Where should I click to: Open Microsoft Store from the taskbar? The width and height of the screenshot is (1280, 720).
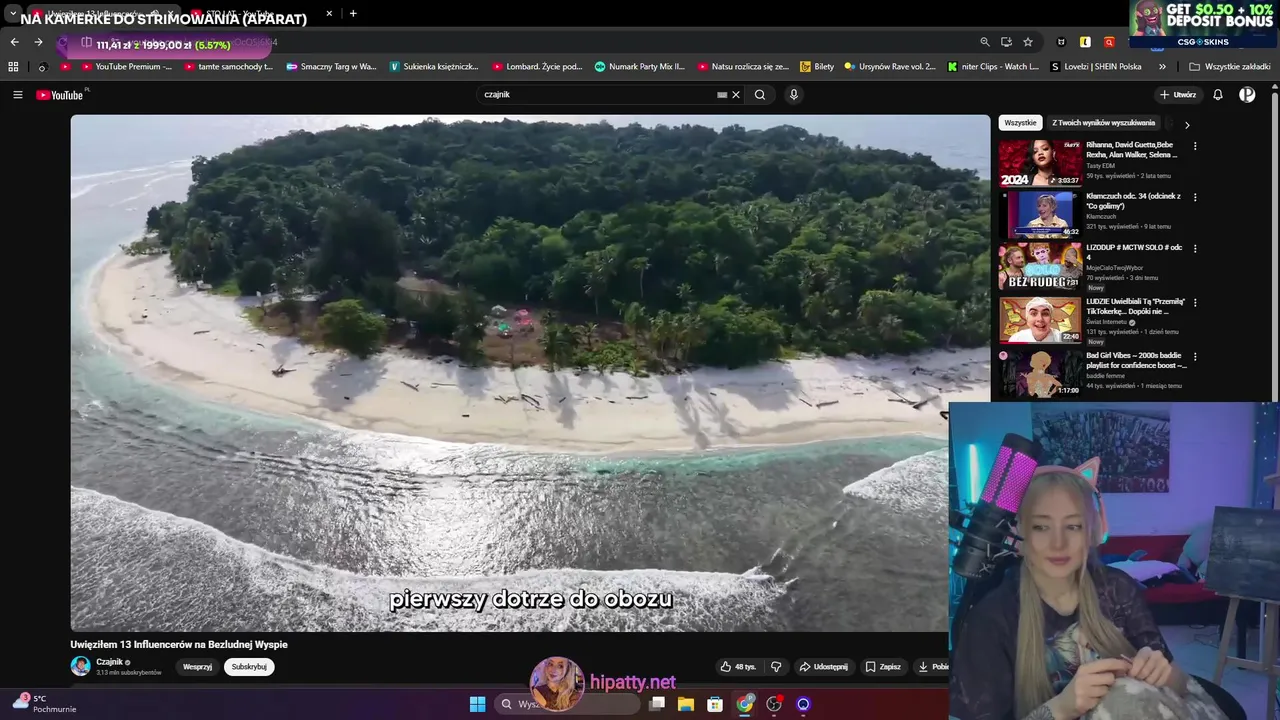click(x=715, y=704)
